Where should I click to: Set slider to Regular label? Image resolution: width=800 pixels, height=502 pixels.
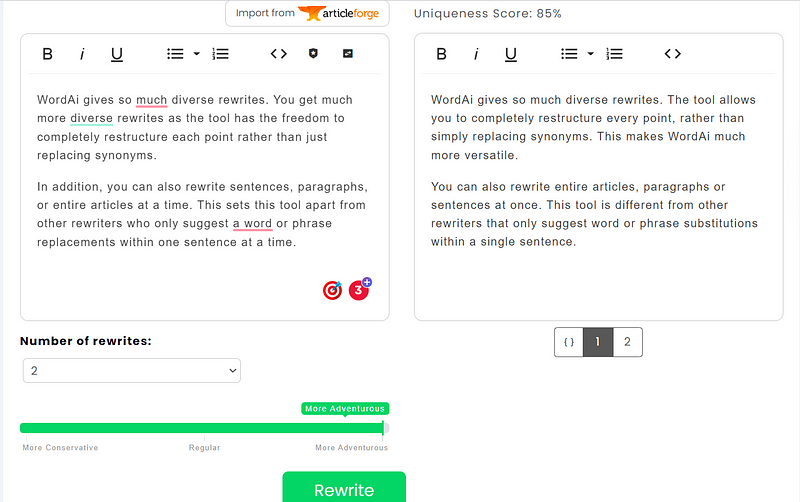click(205, 447)
